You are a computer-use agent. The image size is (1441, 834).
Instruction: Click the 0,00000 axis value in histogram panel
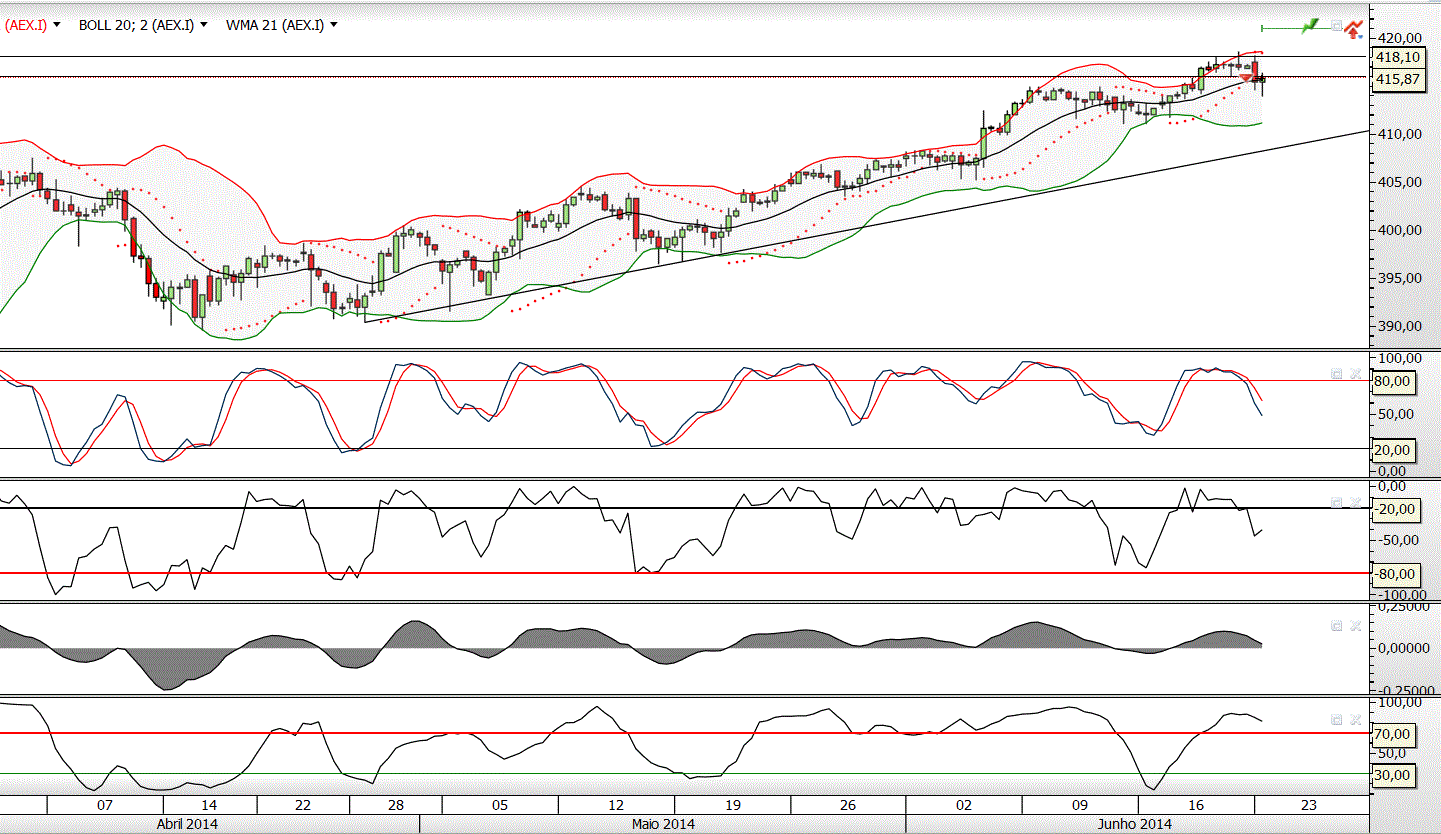coord(1404,648)
